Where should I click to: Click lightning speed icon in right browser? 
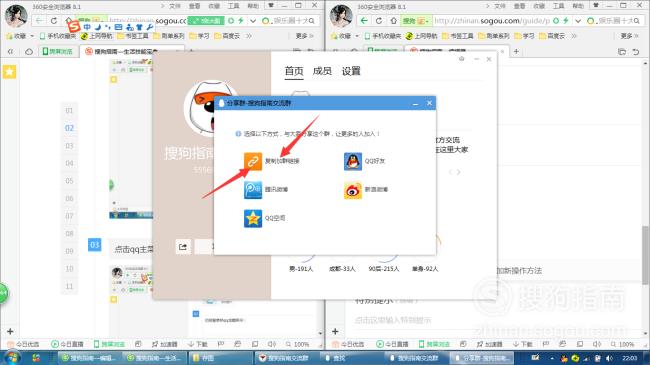[x=565, y=20]
